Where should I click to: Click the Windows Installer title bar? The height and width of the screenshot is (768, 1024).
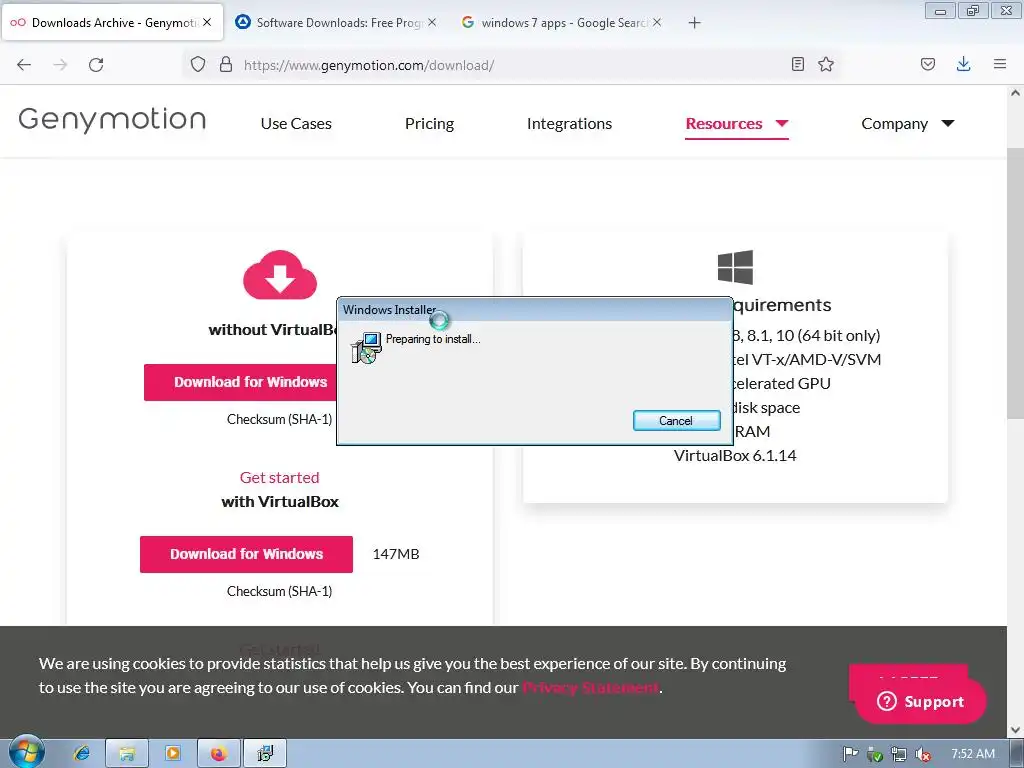point(534,310)
